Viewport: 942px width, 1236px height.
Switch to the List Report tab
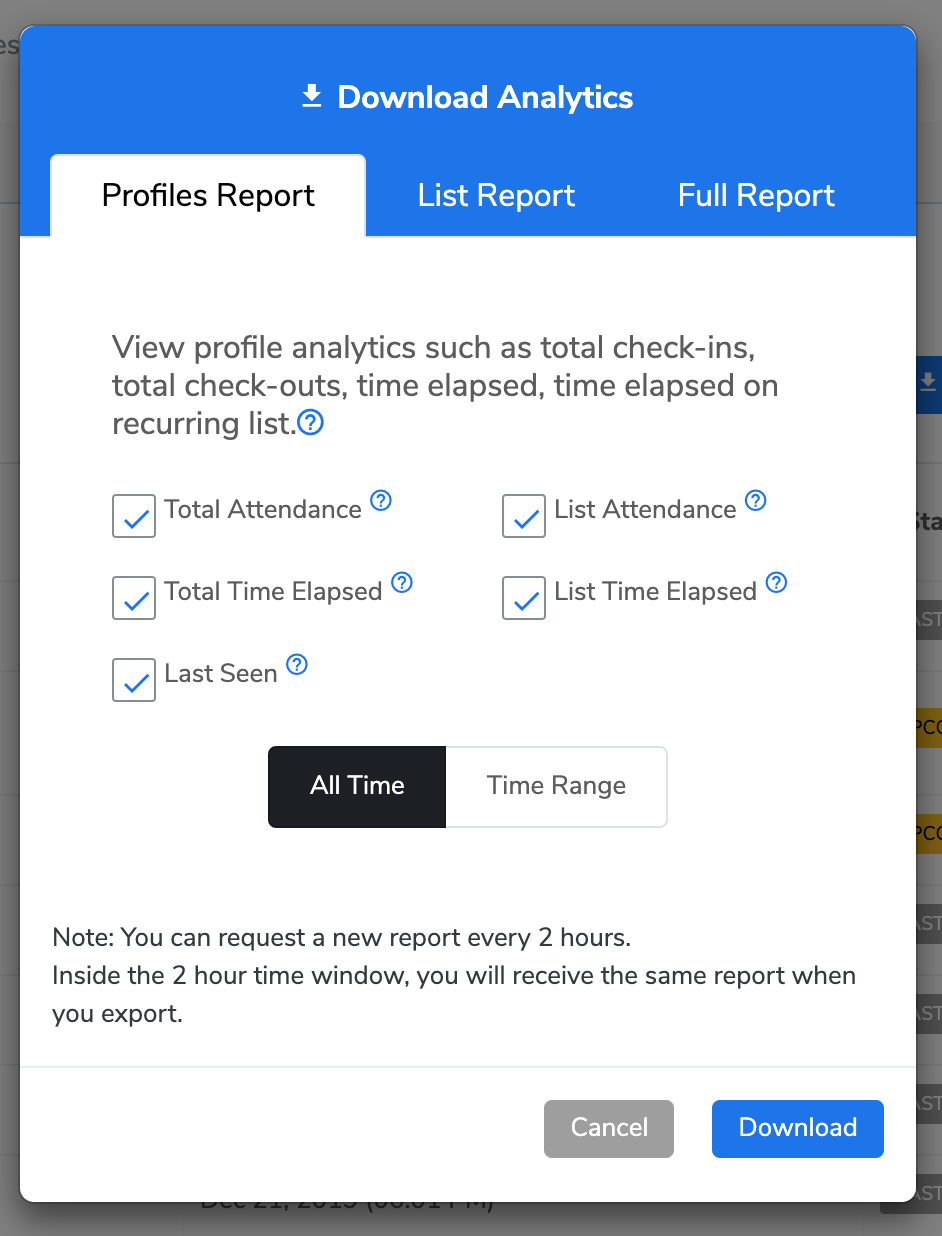pos(496,195)
